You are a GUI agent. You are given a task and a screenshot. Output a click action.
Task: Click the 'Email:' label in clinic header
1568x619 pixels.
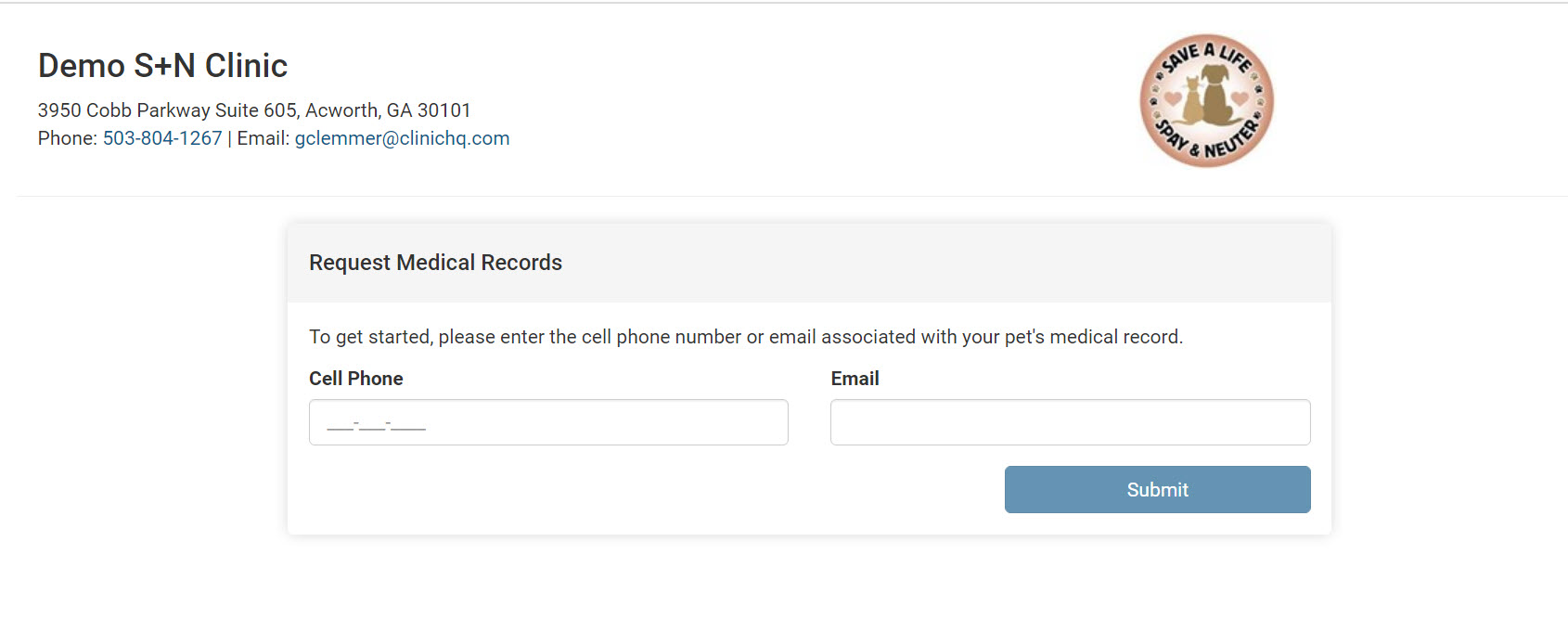(263, 138)
